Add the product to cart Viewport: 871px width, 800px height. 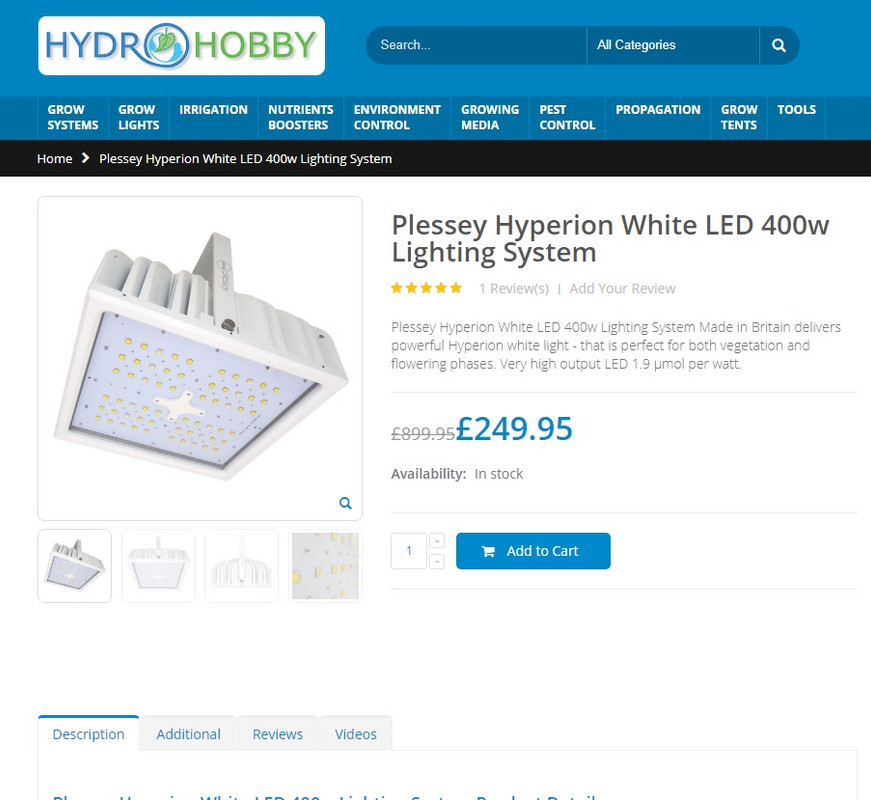(x=533, y=551)
